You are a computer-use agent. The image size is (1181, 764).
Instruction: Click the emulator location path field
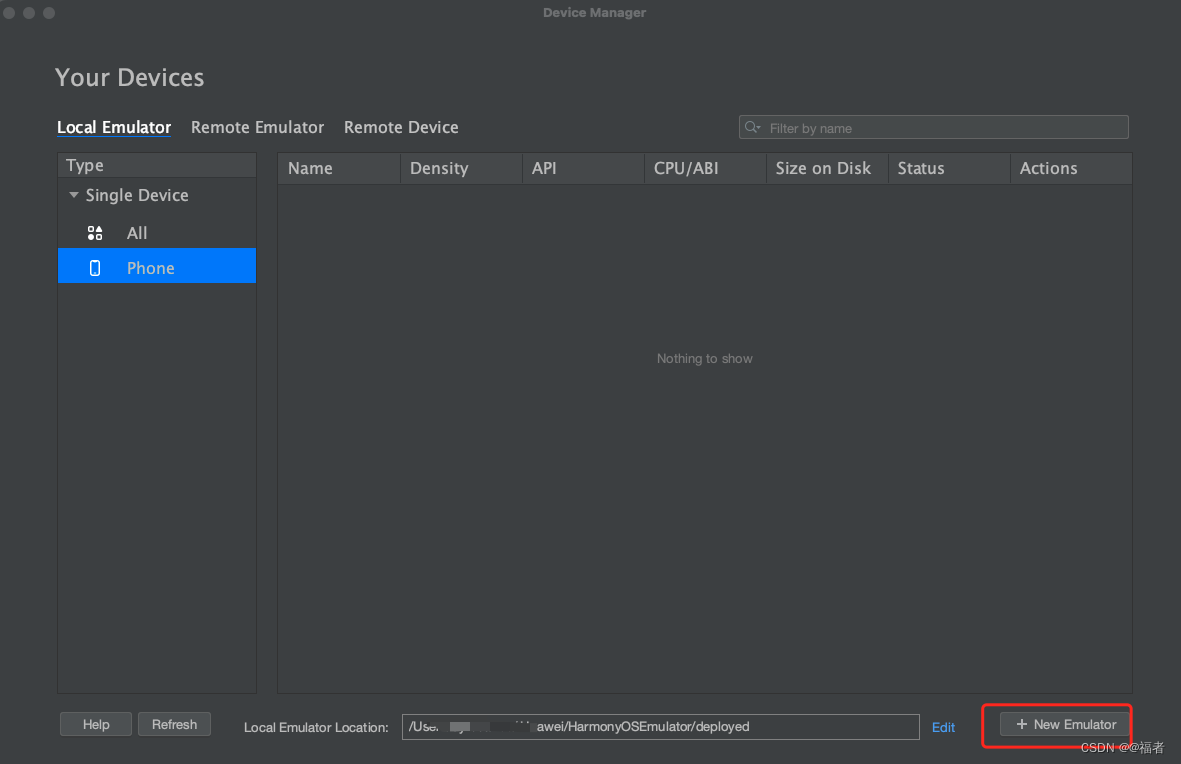(x=661, y=727)
